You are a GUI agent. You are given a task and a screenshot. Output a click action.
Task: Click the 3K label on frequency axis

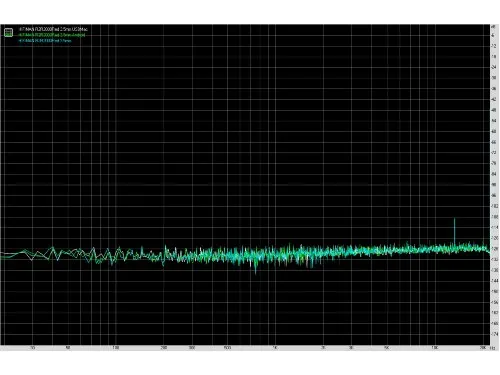[351, 348]
